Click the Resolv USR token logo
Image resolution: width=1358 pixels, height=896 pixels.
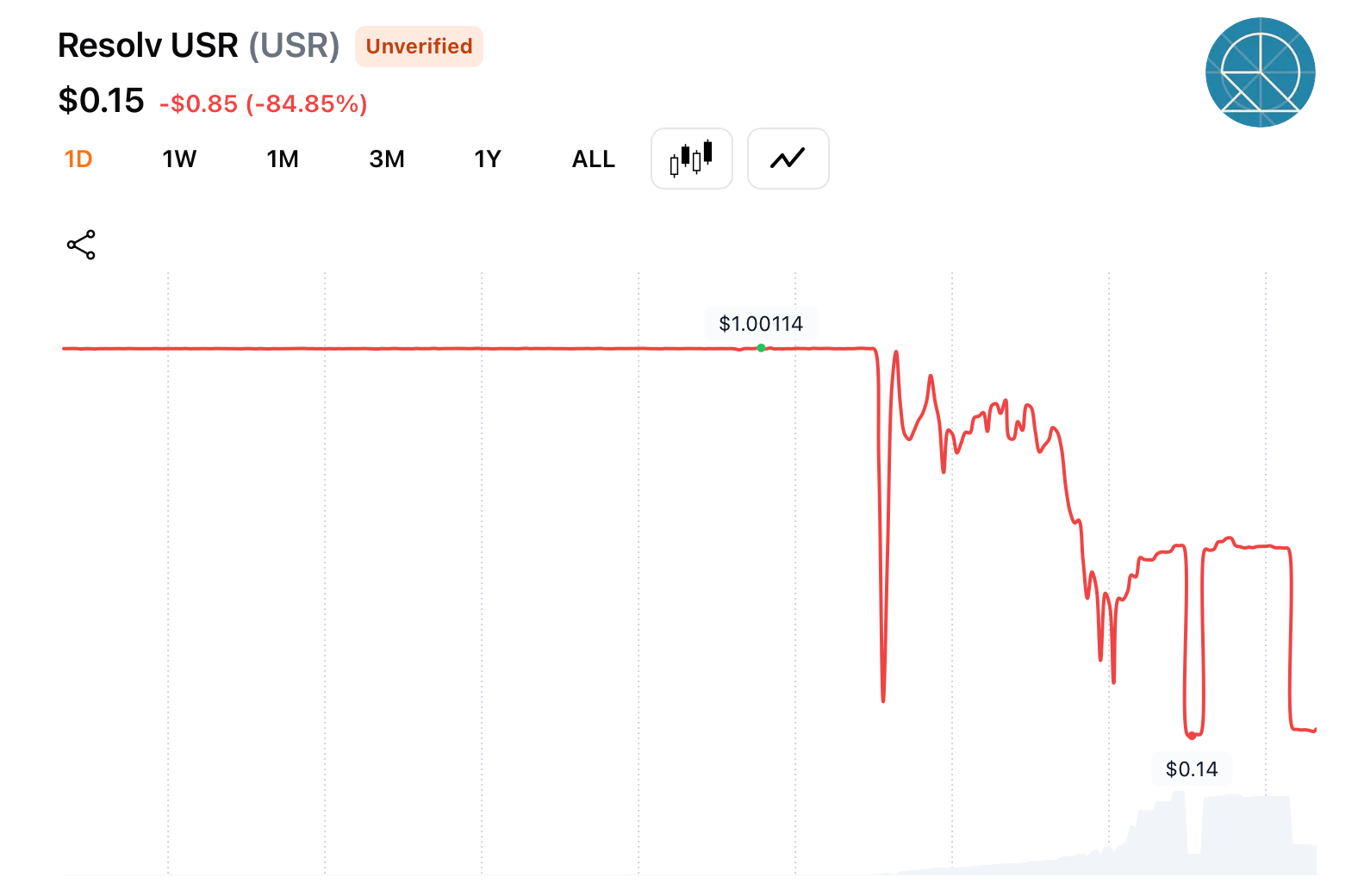click(1260, 72)
